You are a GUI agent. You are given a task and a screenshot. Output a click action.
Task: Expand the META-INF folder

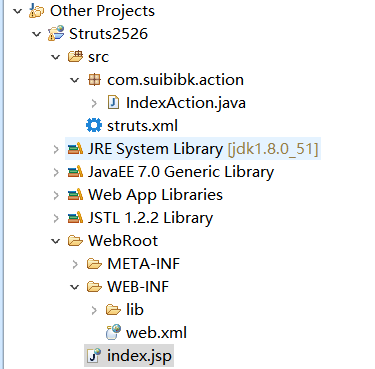coord(75,264)
